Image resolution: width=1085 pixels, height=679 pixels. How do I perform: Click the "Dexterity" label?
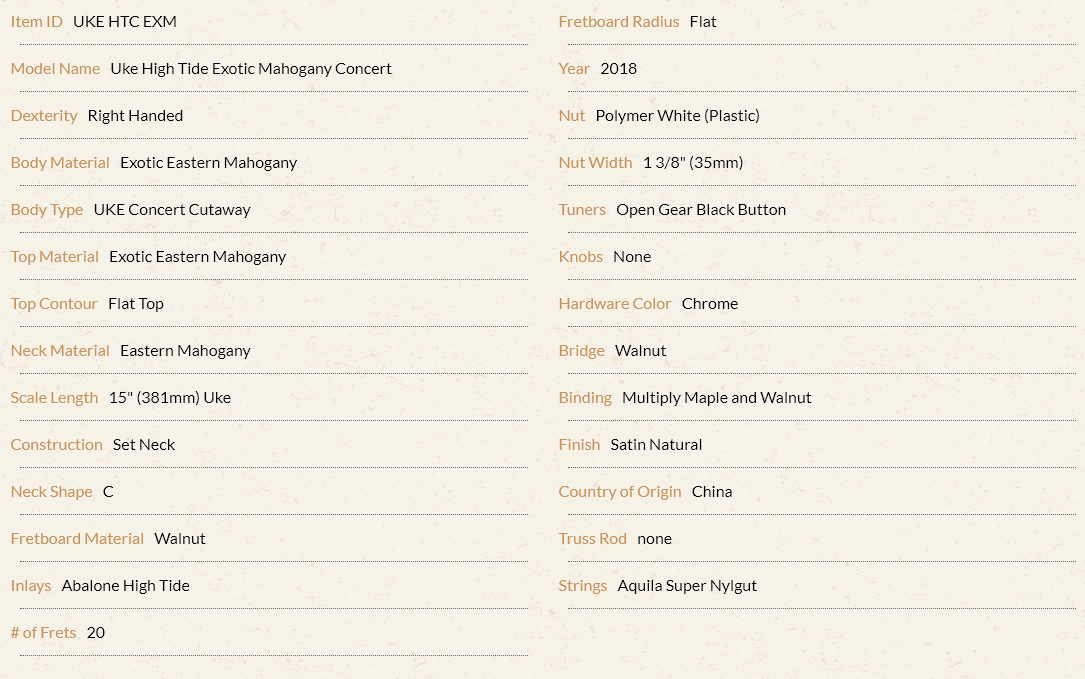[44, 116]
